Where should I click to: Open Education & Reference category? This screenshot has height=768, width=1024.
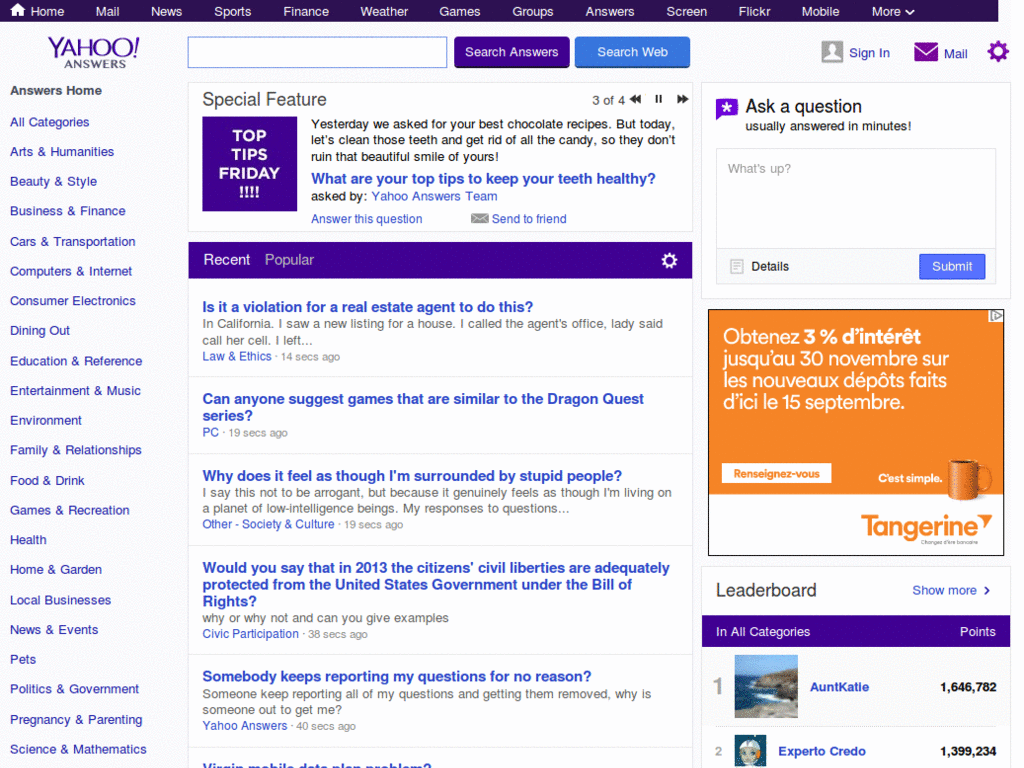click(x=76, y=361)
